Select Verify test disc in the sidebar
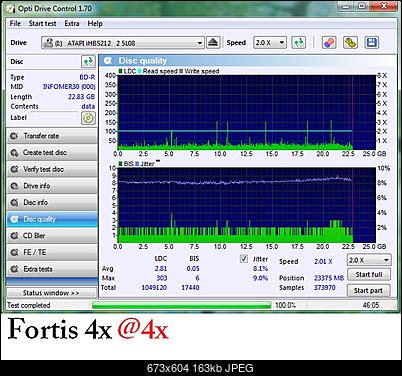402x376 pixels. (52, 169)
